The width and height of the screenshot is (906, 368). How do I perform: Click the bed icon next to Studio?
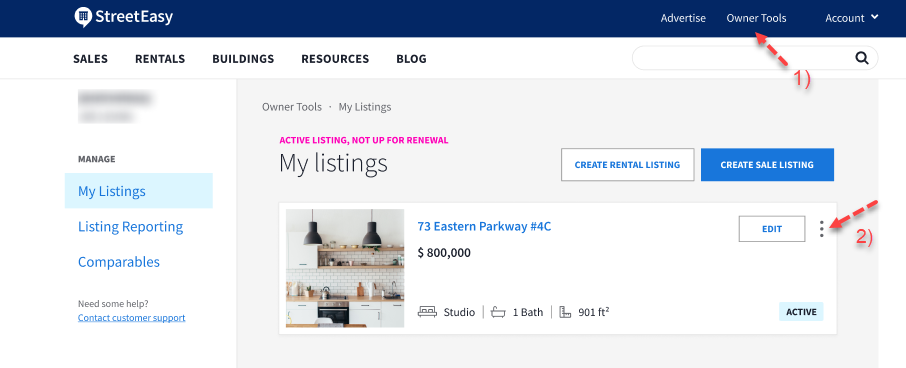click(x=428, y=312)
